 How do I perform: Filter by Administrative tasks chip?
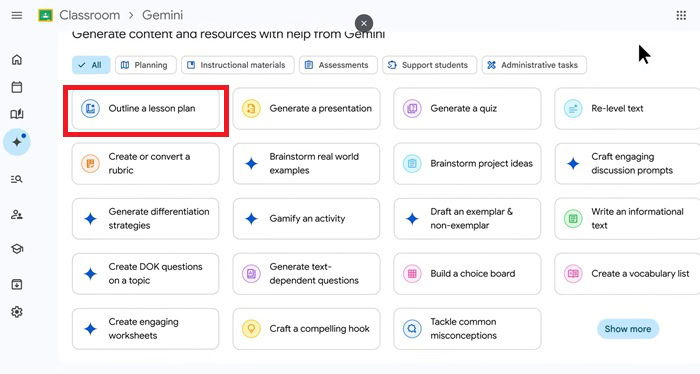click(534, 65)
